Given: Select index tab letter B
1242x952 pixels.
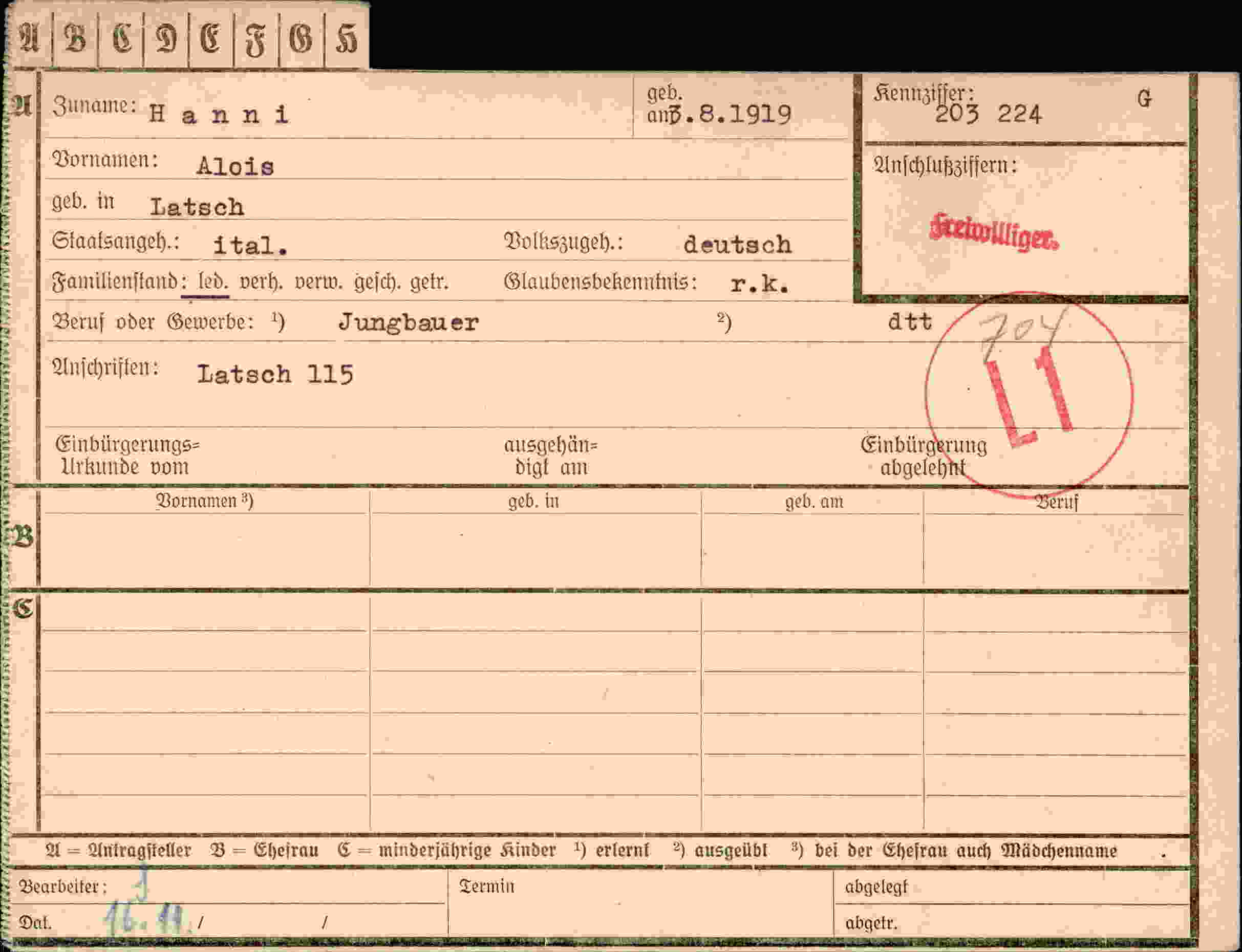Looking at the screenshot, I should click(75, 39).
